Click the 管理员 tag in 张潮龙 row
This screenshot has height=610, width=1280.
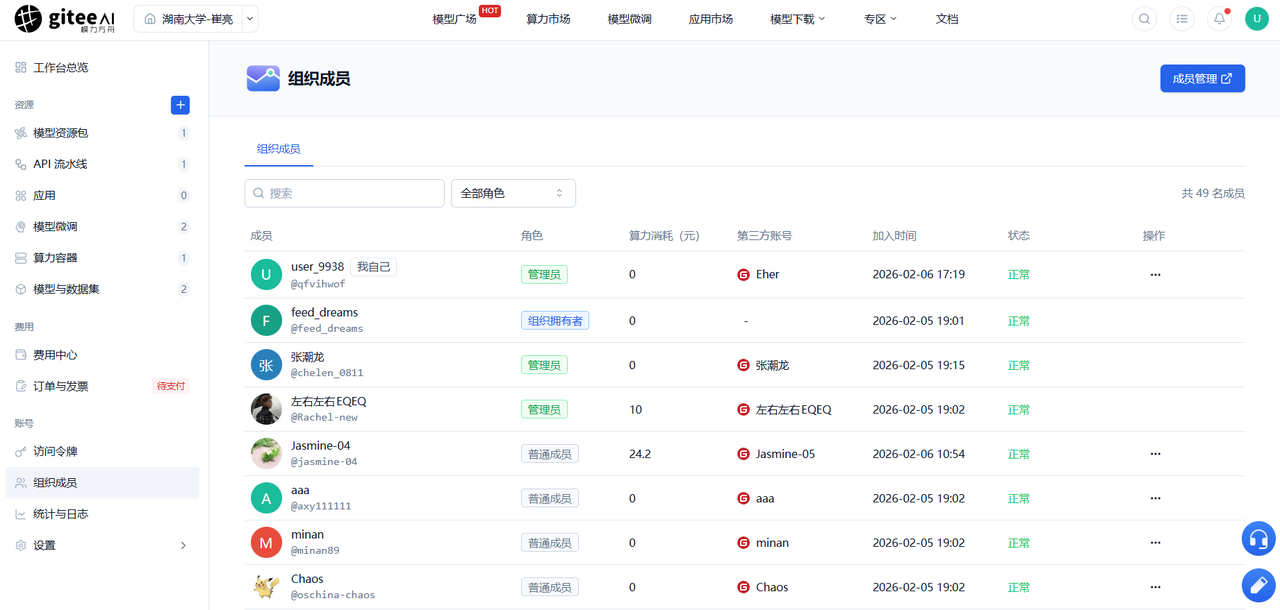(x=544, y=365)
